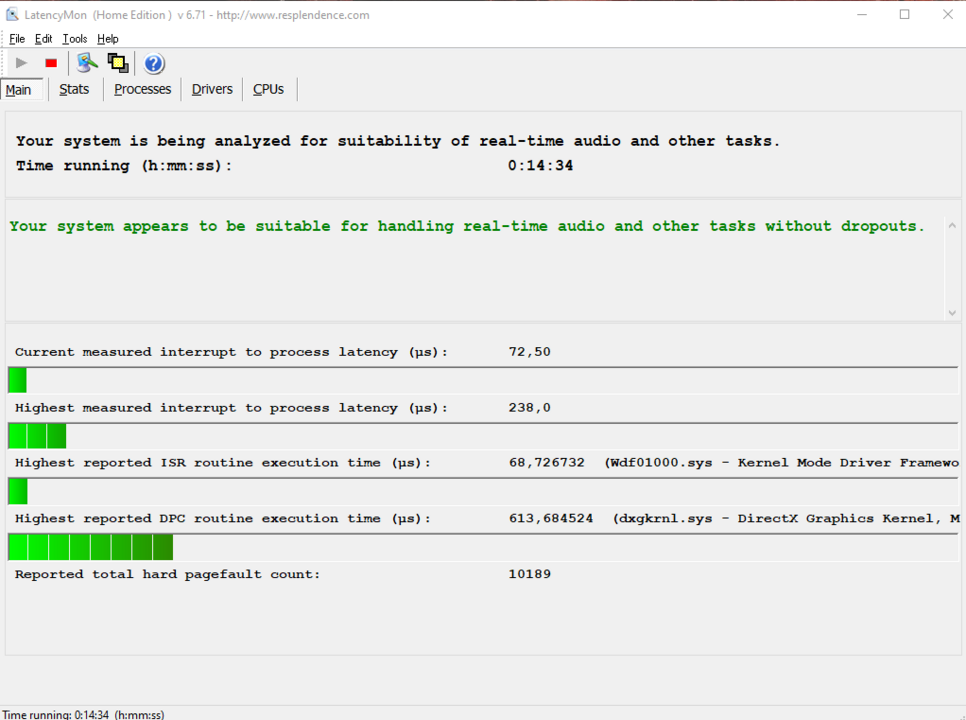Select the current latency value 72,50
966x720 pixels.
pos(530,352)
